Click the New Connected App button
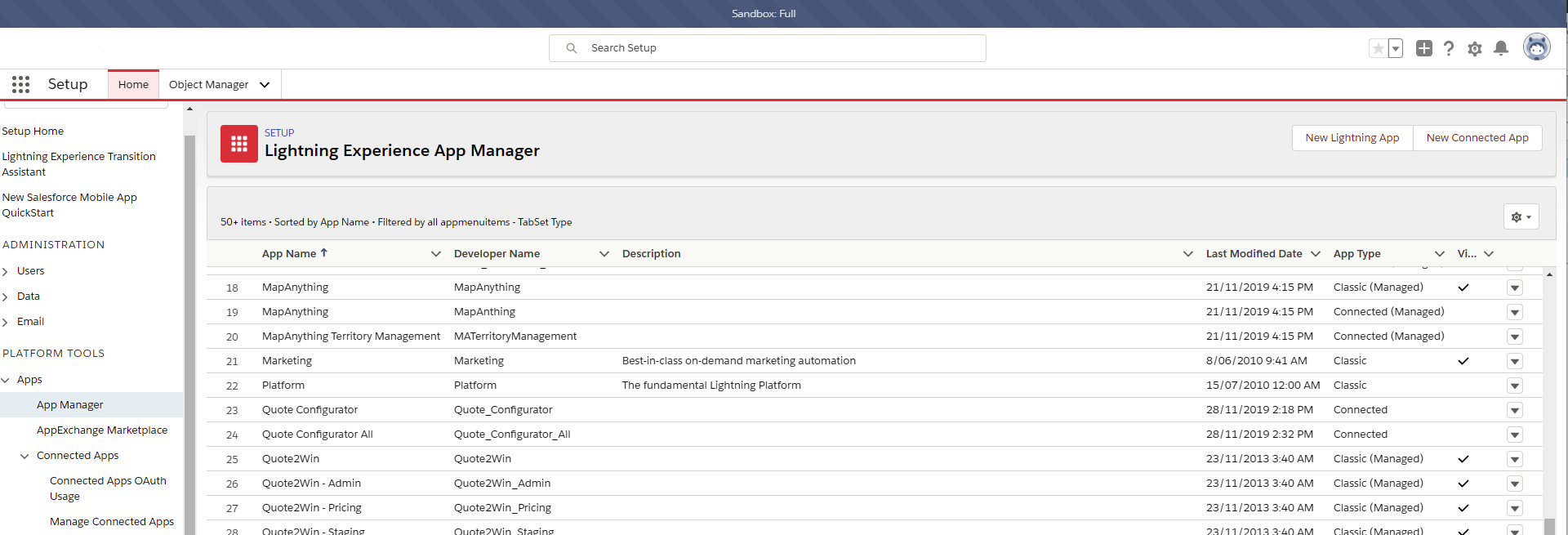The image size is (1568, 535). [1477, 138]
